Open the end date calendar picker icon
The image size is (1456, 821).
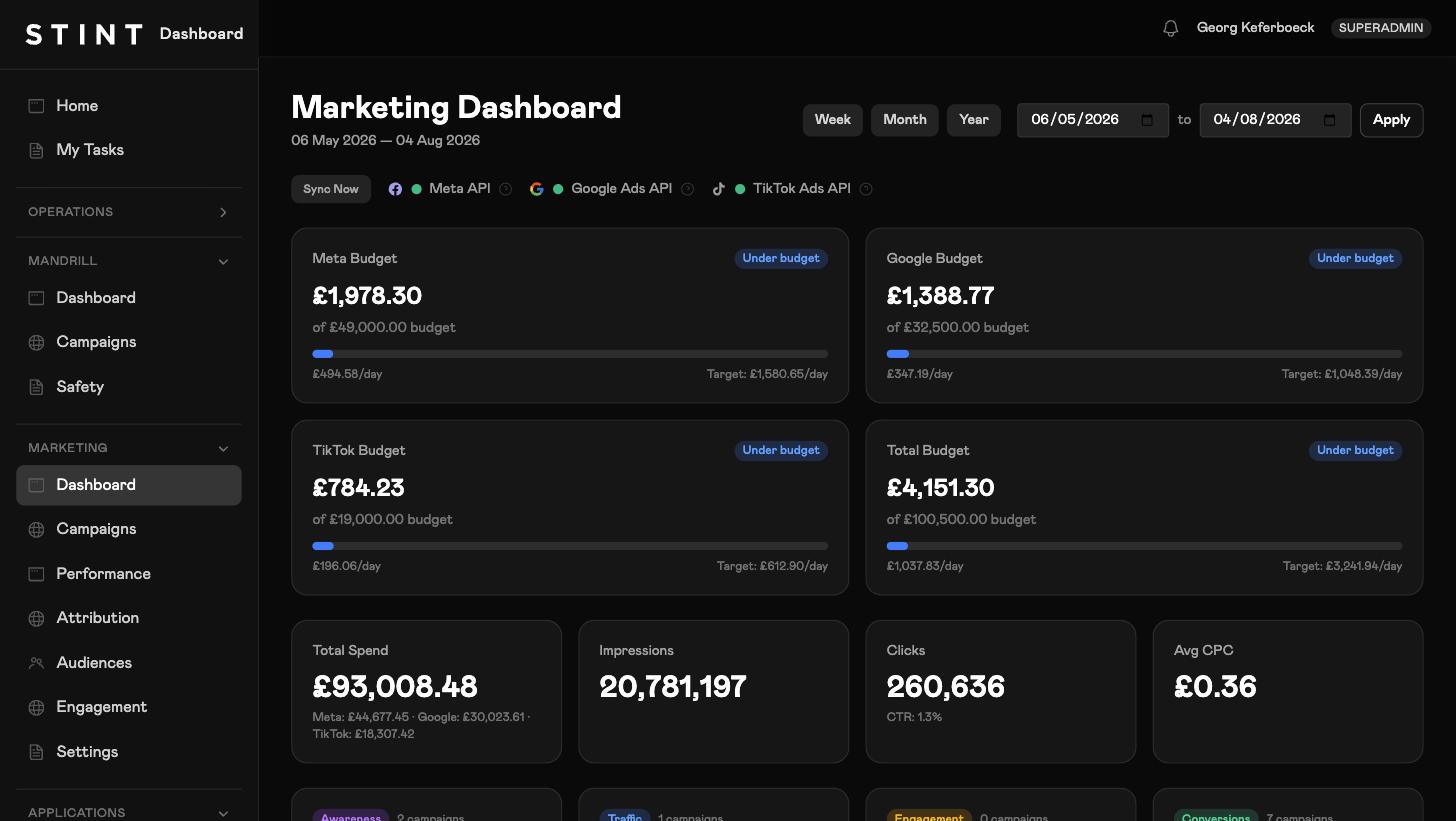coord(1330,120)
